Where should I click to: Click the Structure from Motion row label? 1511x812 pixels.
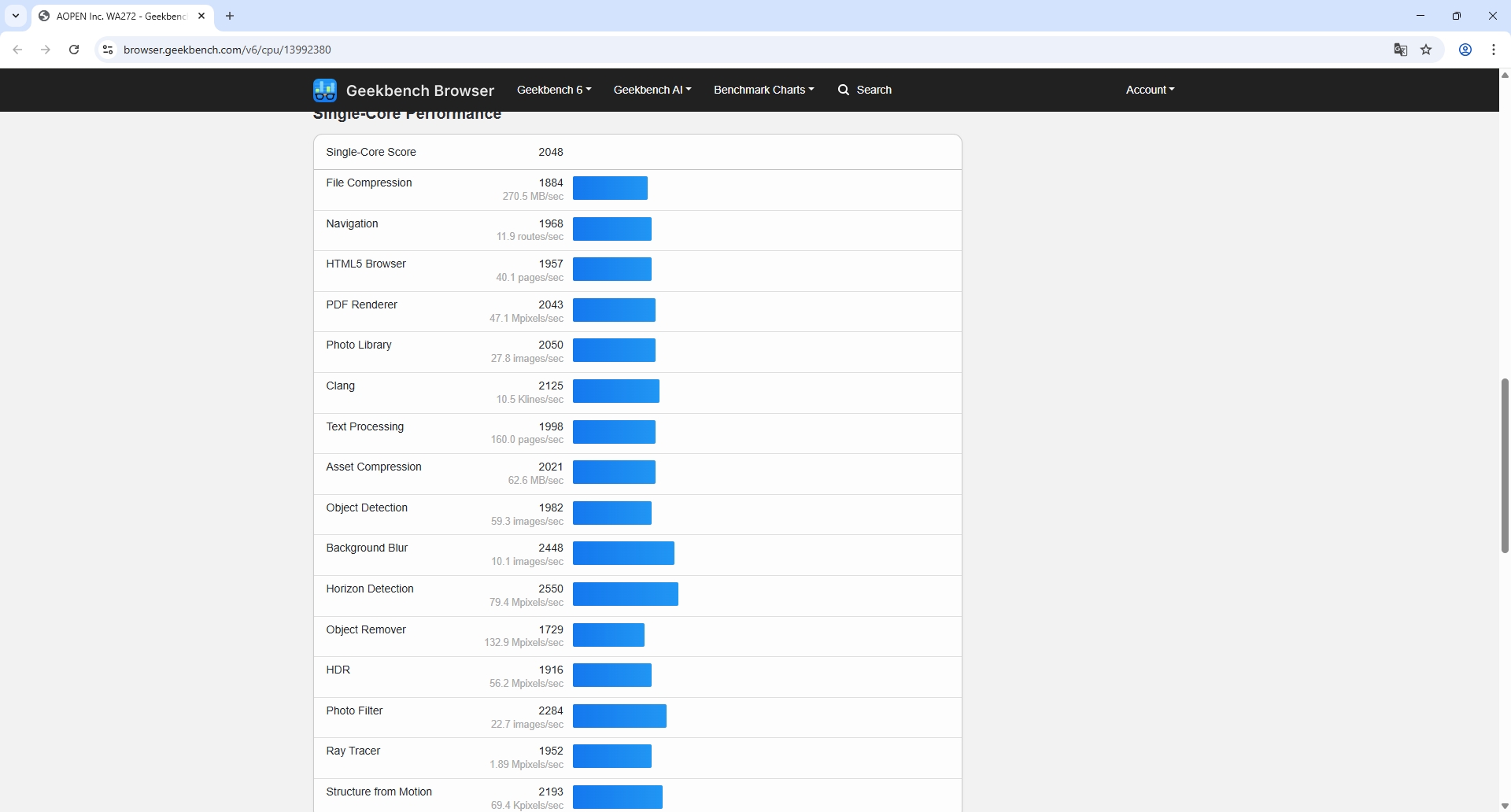point(379,792)
